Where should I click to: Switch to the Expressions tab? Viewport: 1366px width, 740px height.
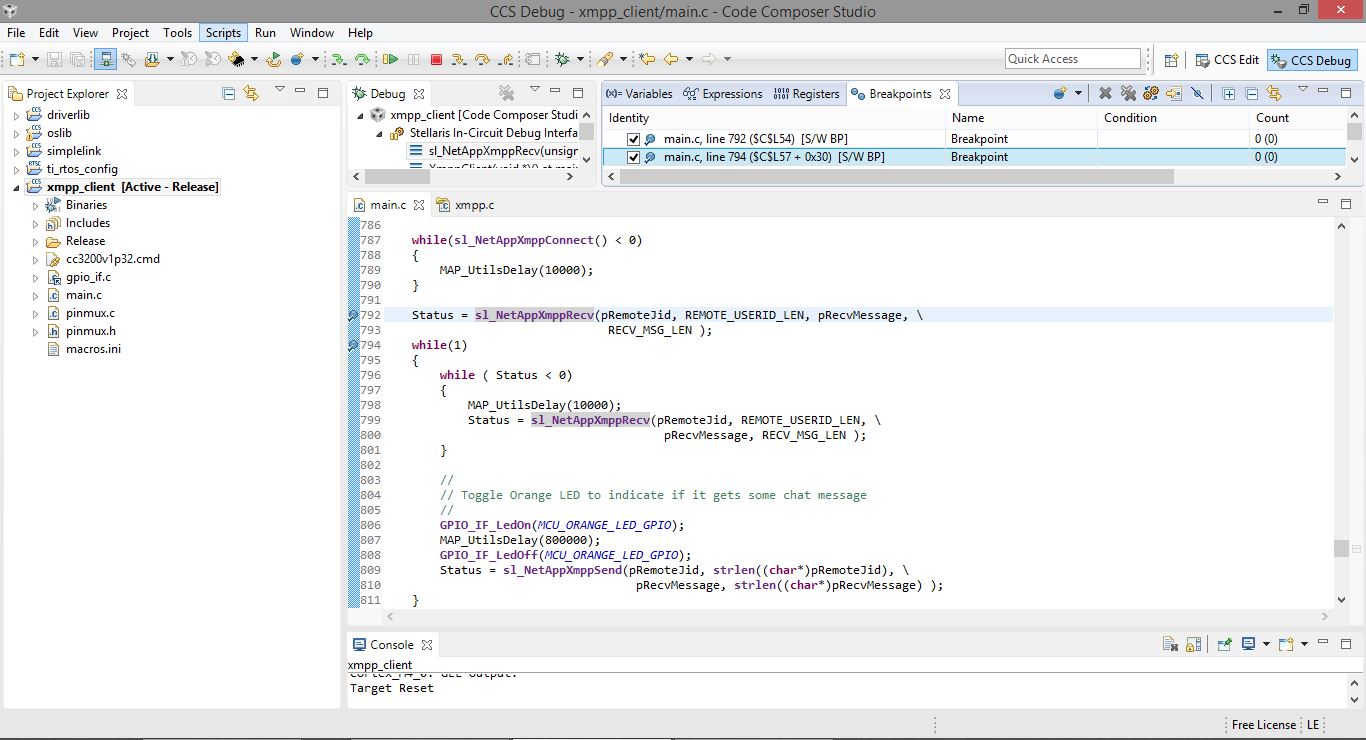pos(723,94)
